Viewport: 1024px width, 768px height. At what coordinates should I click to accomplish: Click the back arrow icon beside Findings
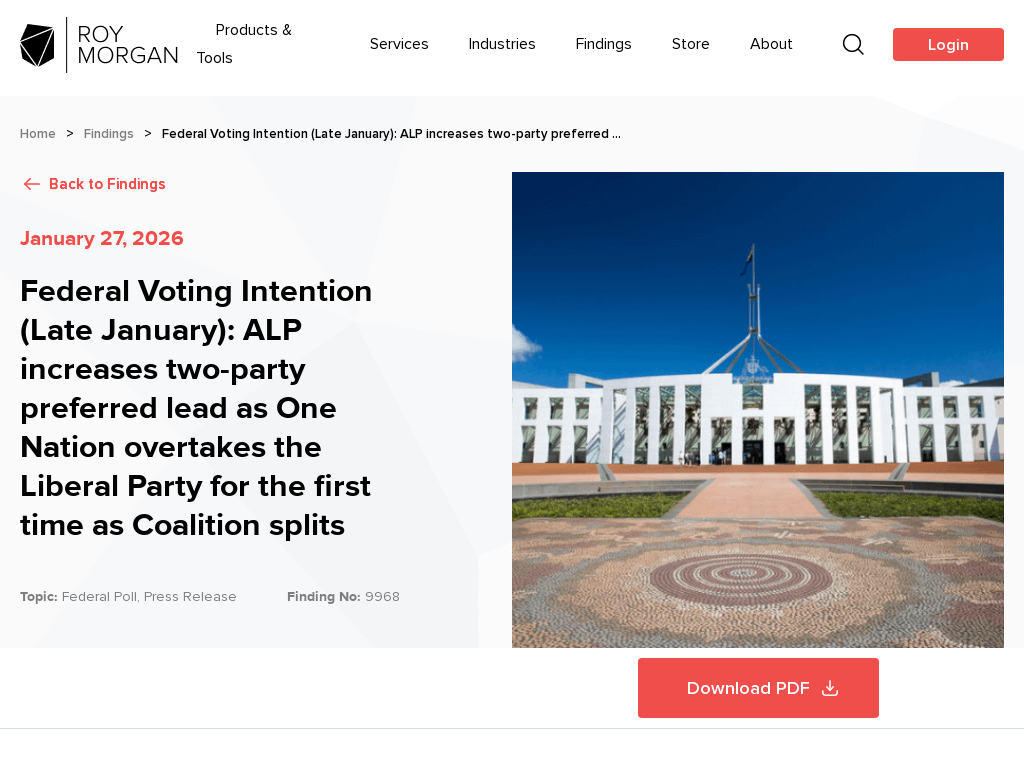point(32,184)
